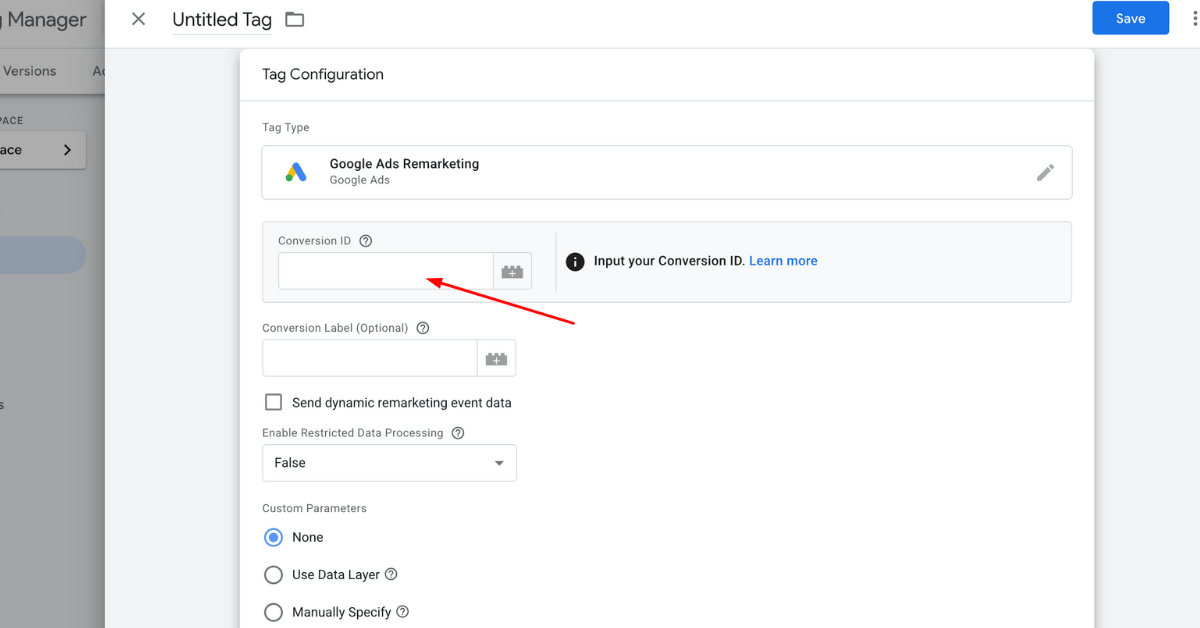Choose the Manually Specify radio button
1200x628 pixels.
point(273,612)
